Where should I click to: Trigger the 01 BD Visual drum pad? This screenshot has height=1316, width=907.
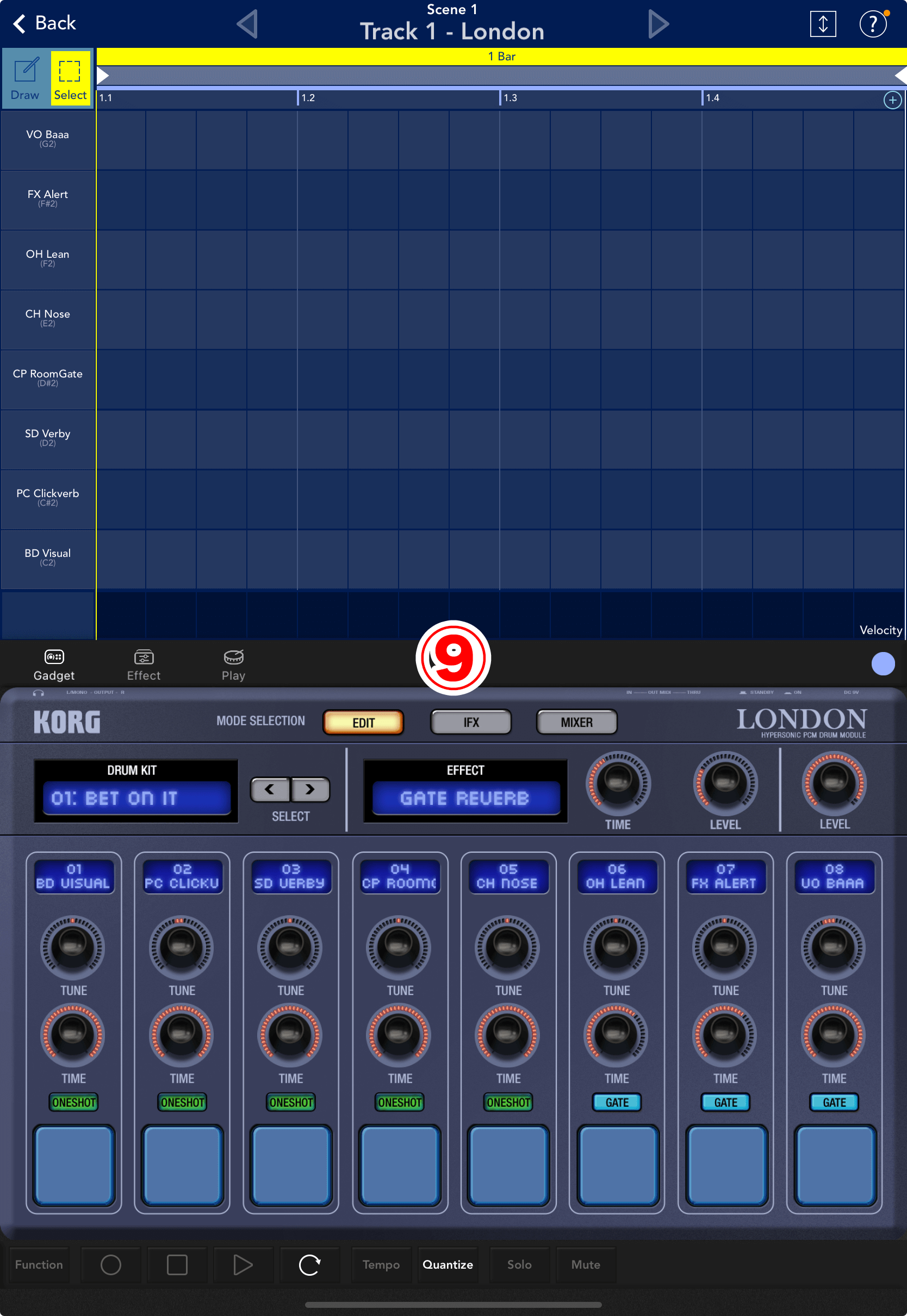coord(73,1165)
